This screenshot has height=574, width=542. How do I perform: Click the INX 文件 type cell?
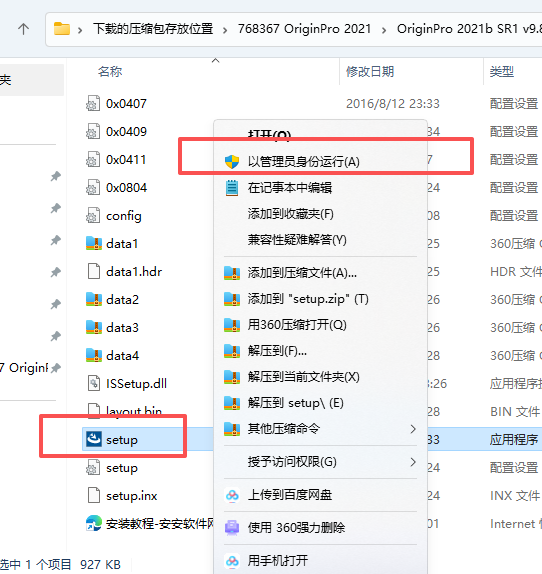pos(515,495)
